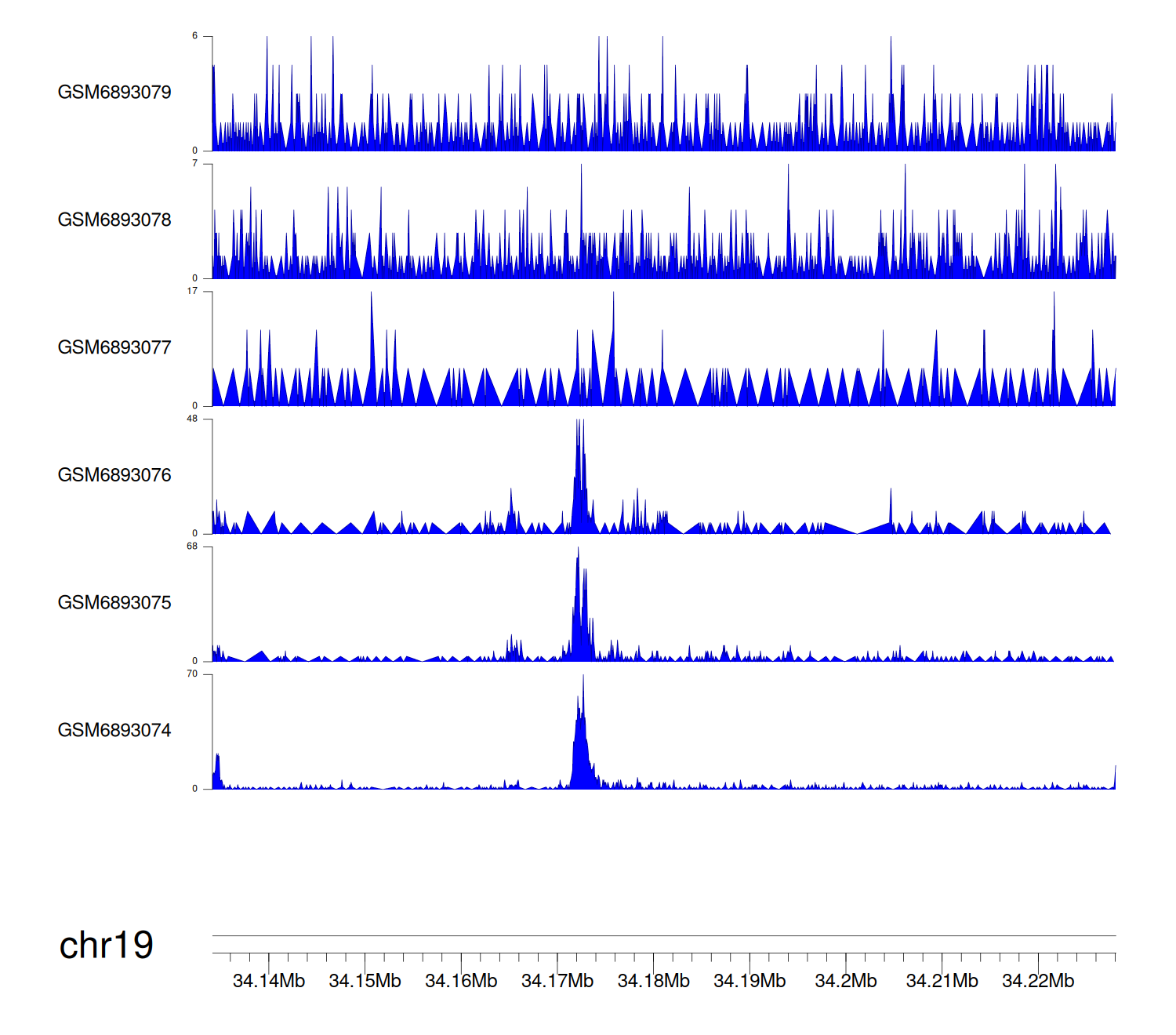Click the chr19 chromosome label
Screen dimensions: 1176x1035
(107, 946)
